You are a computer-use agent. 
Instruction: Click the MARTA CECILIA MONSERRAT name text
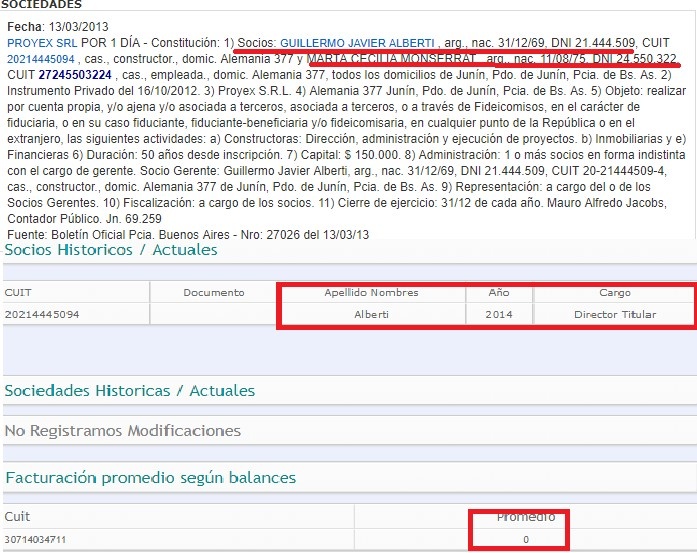(x=392, y=59)
